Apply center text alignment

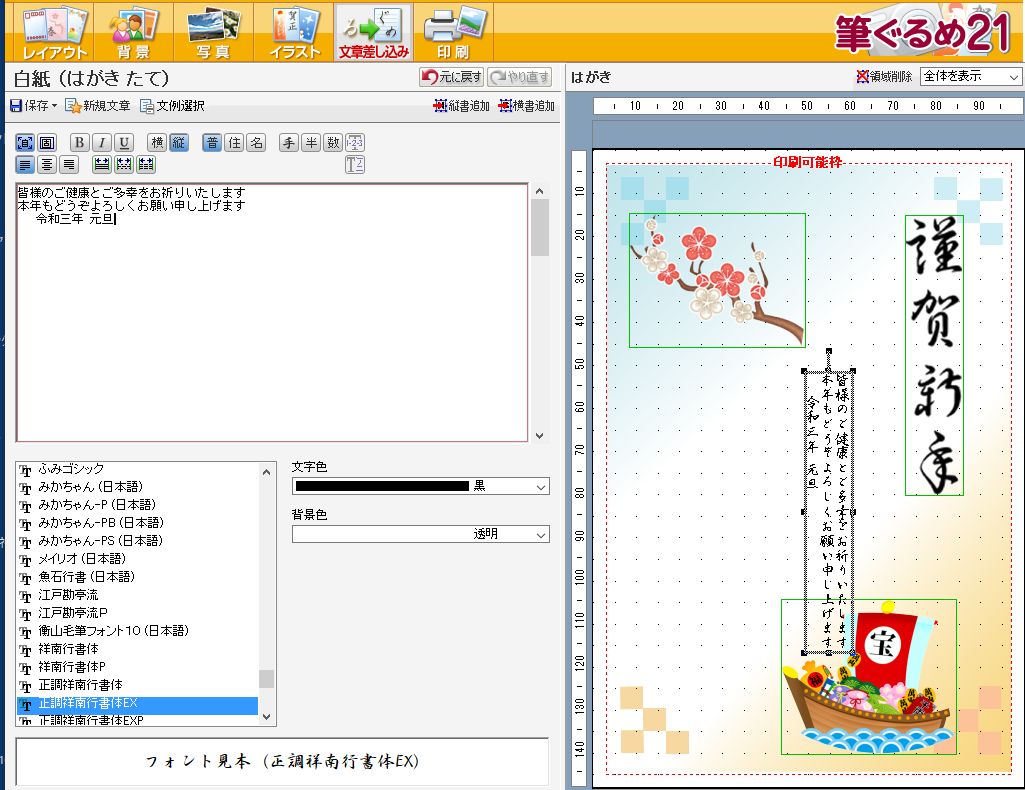click(45, 164)
